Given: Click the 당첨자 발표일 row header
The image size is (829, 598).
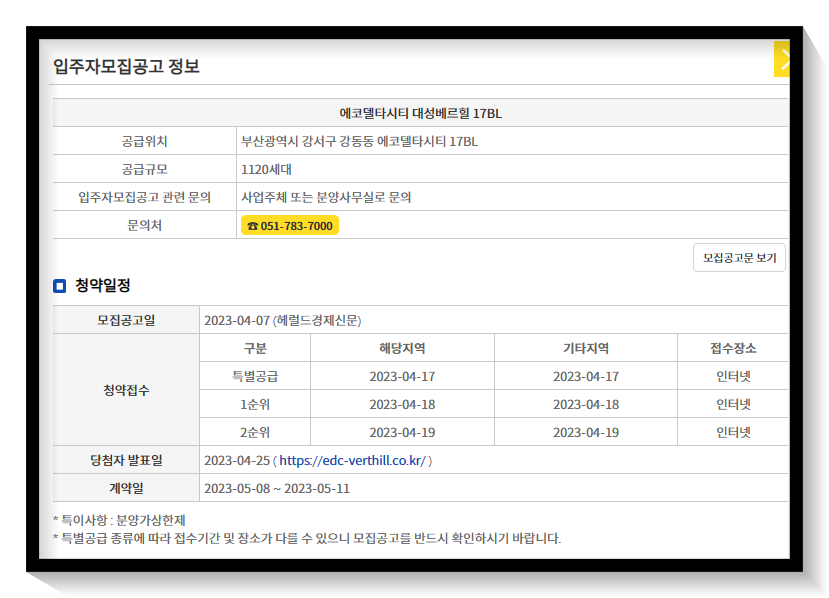Looking at the screenshot, I should tap(126, 460).
